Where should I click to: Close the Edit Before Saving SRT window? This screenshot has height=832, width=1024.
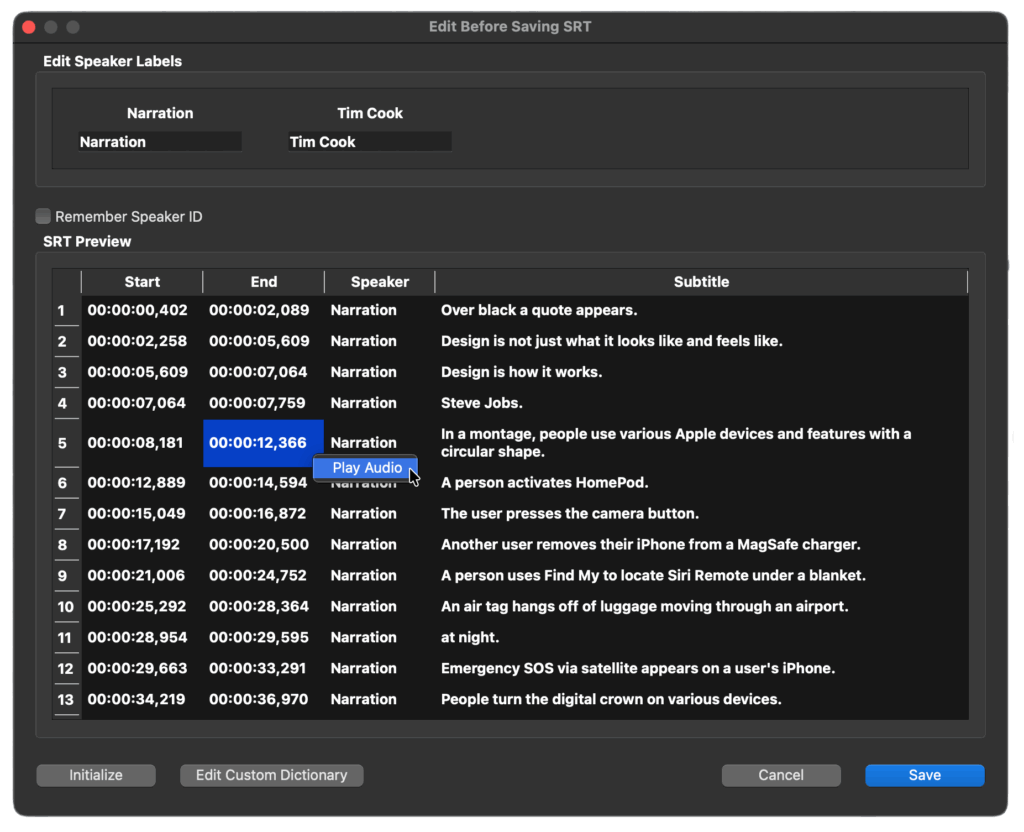click(29, 27)
